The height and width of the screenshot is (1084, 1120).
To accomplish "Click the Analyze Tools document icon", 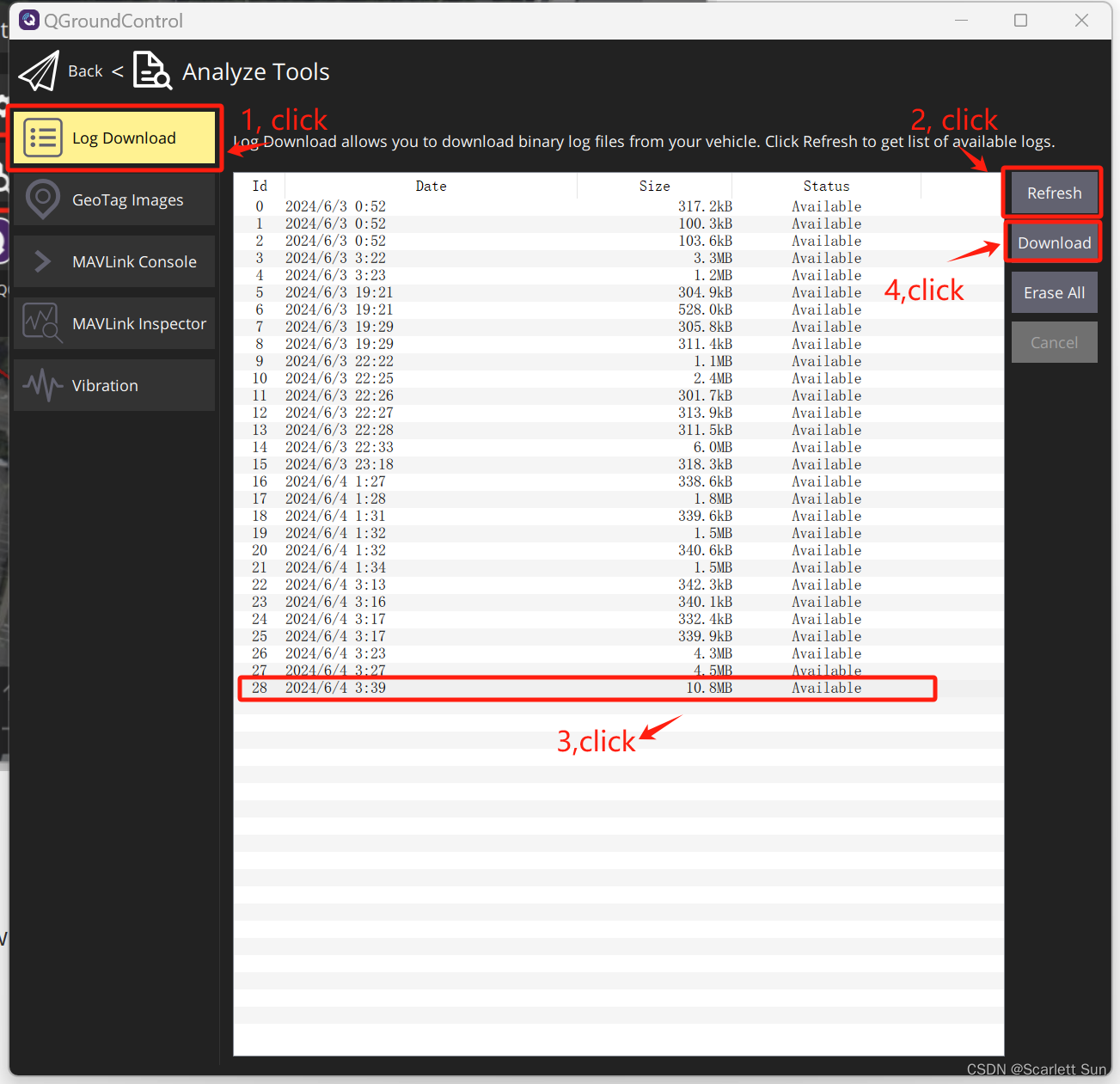I will point(152,70).
